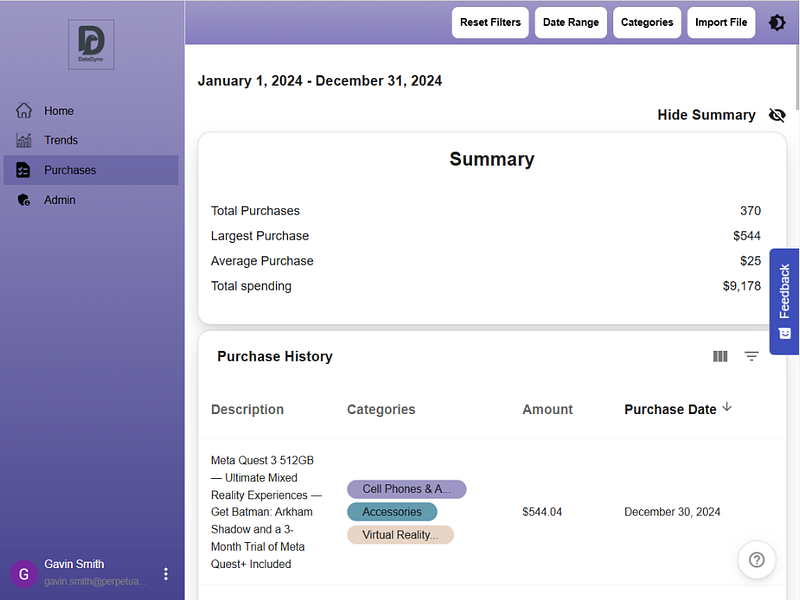Viewport: 800px width, 600px height.
Task: Click the Purchases checklist icon
Action: pos(23,170)
